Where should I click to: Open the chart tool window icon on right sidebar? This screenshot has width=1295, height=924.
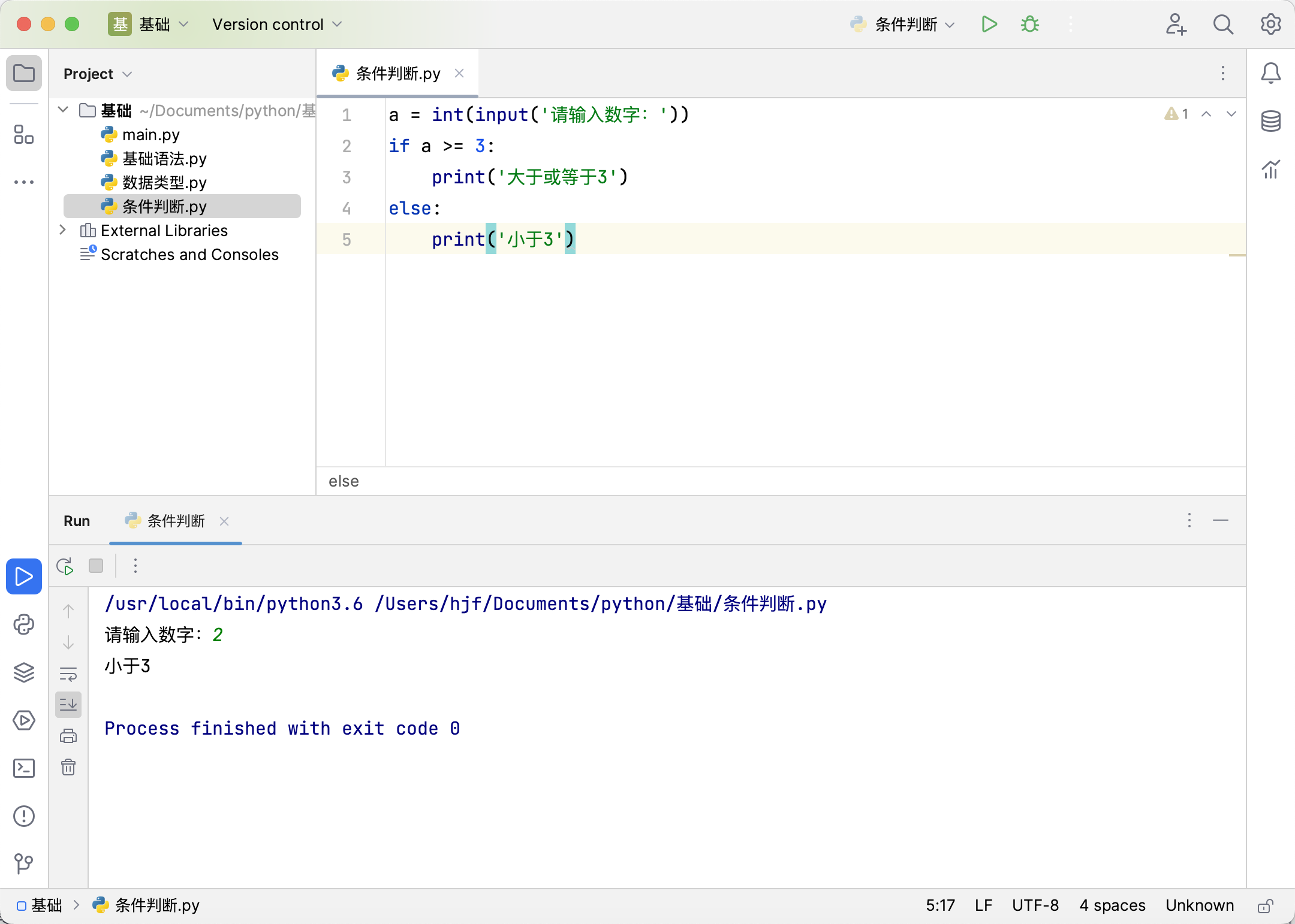tap(1270, 170)
